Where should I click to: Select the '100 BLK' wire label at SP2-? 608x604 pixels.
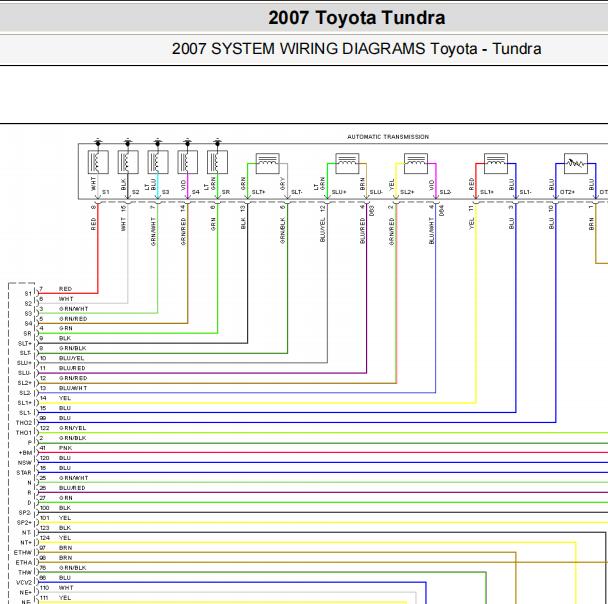(x=55, y=508)
